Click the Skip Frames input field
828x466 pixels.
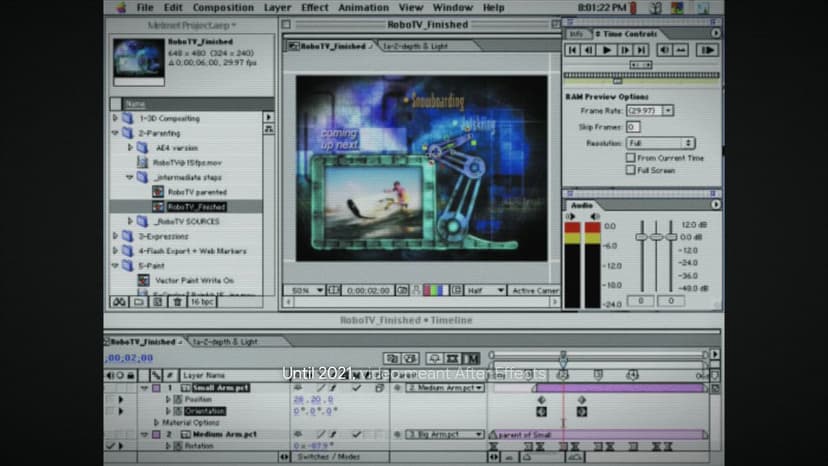coord(633,127)
